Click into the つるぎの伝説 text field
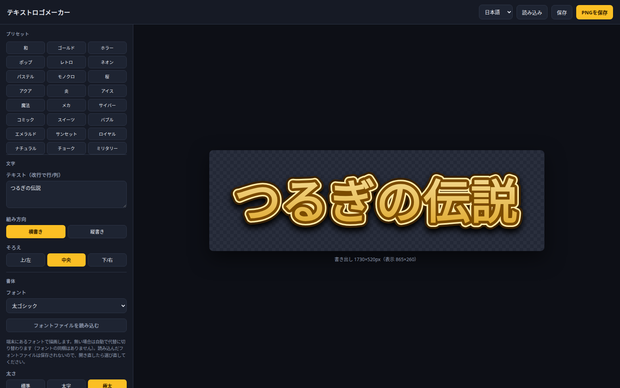 click(66, 194)
